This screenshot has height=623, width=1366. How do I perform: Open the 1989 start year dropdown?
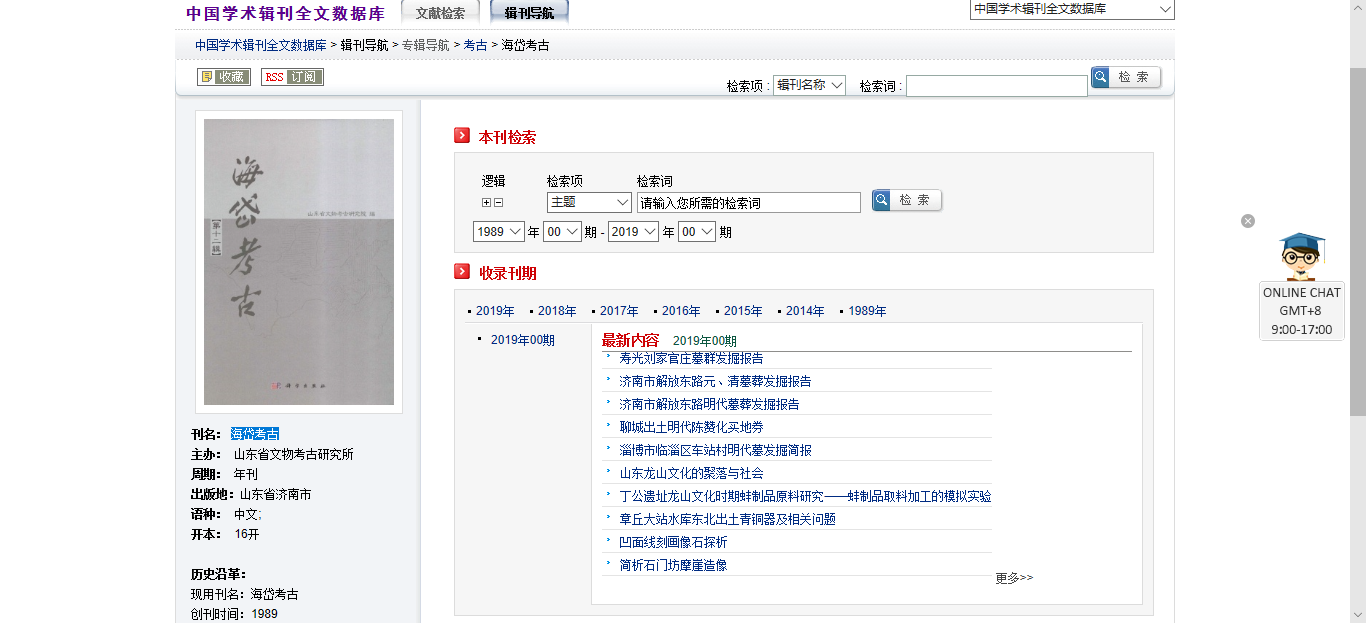coord(499,231)
